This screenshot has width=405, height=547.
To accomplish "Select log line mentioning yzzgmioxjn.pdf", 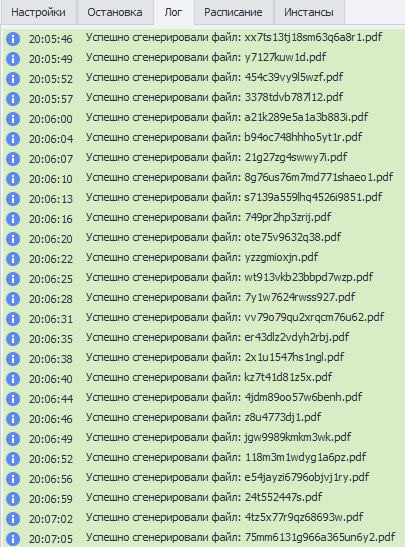I will (202, 257).
